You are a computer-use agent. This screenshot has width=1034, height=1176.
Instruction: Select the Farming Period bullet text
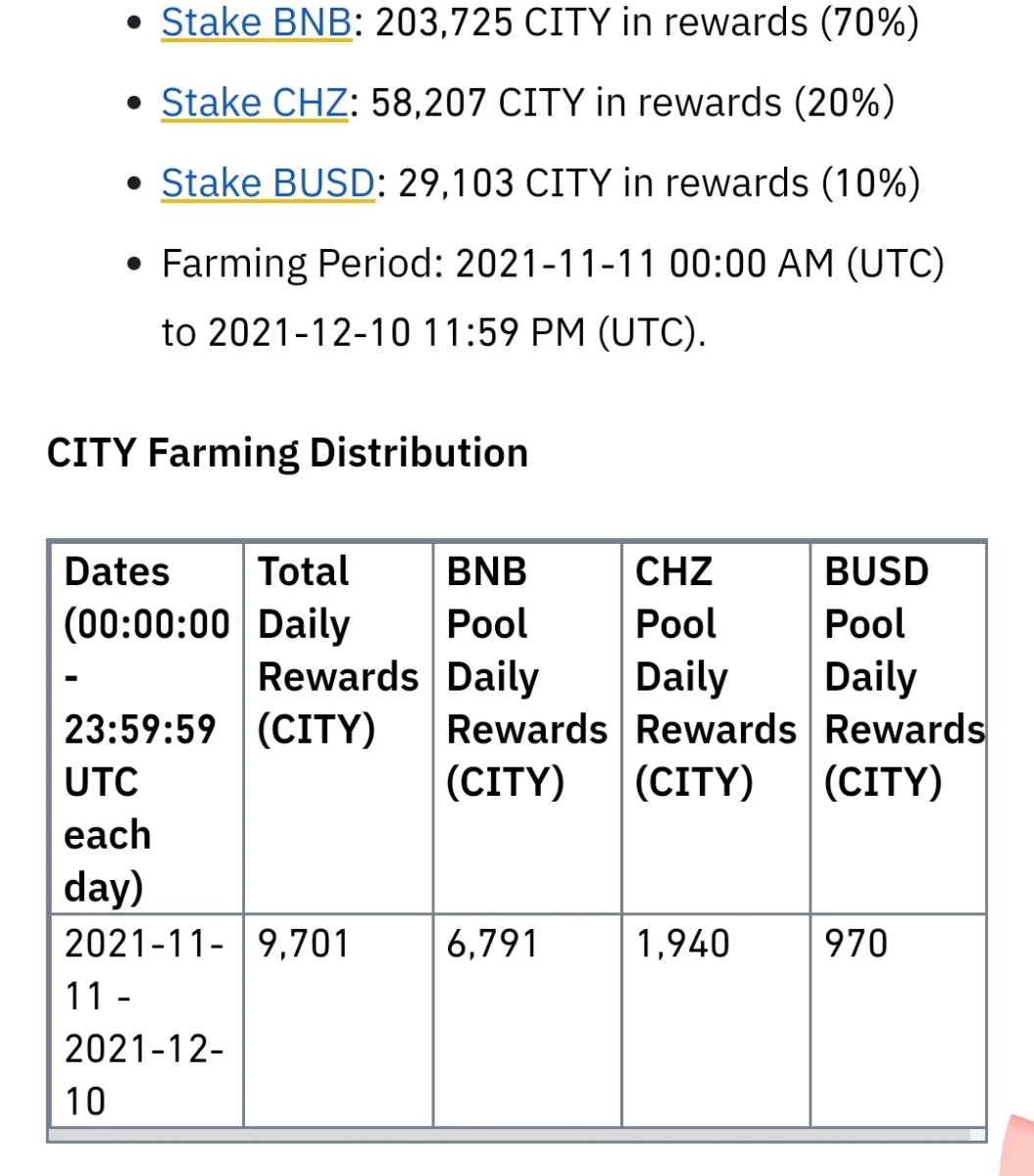point(552,298)
